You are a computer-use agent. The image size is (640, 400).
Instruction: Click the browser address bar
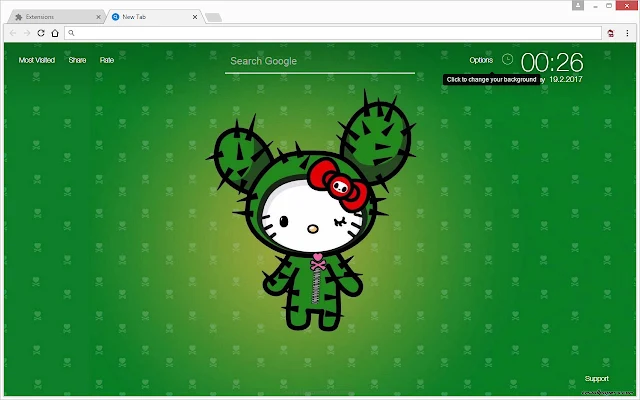(x=333, y=33)
